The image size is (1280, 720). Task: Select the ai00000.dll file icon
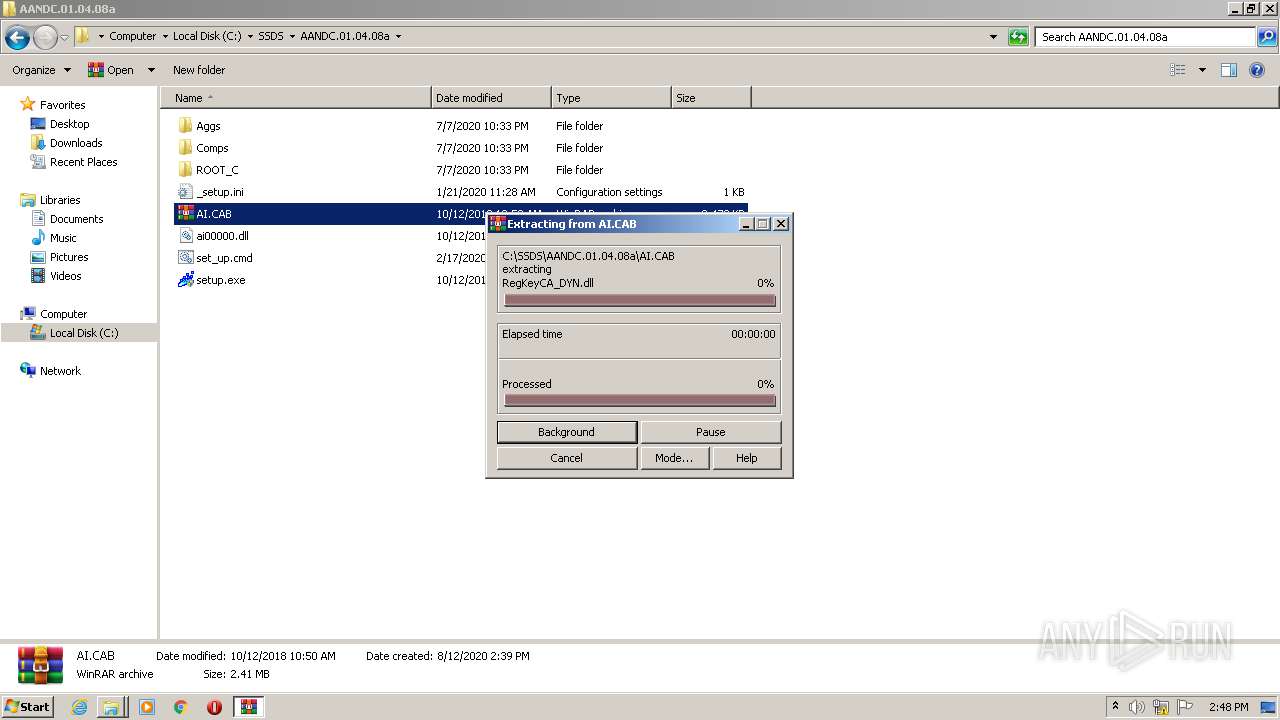click(x=185, y=236)
